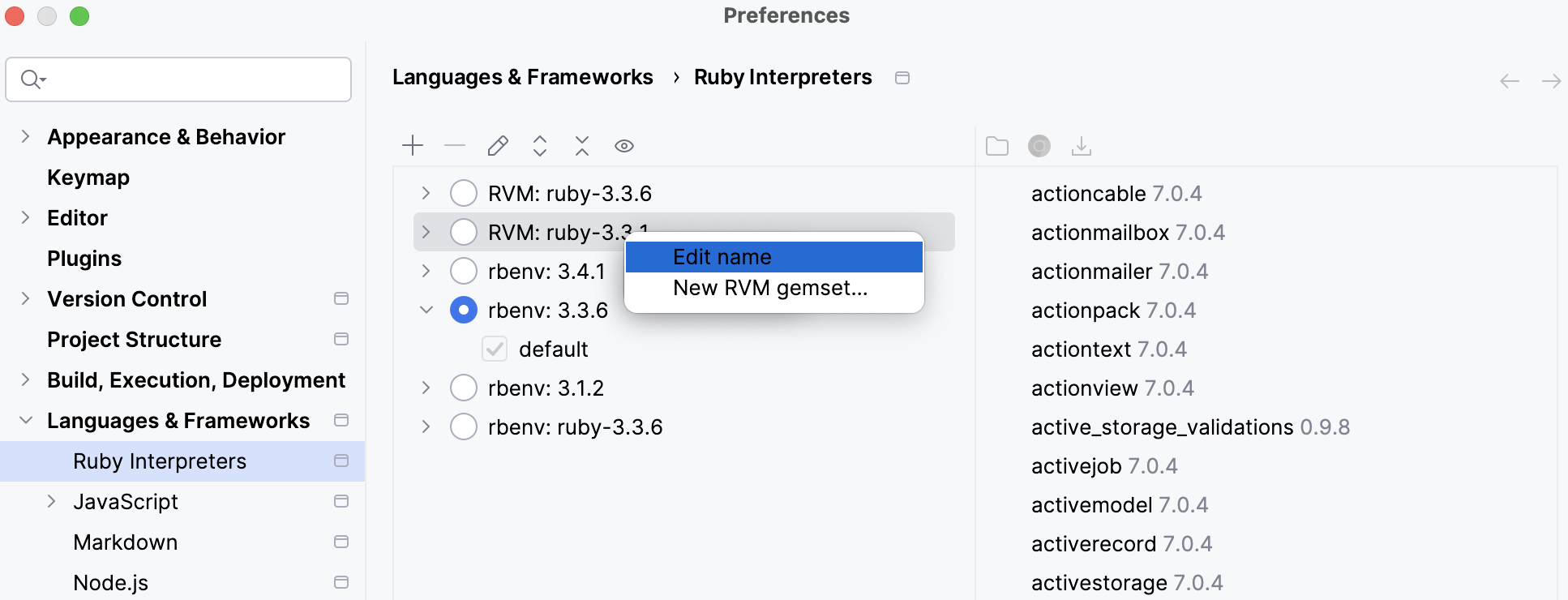Expand the Appearance & Behavior section
This screenshot has width=1568, height=600.
tap(26, 137)
